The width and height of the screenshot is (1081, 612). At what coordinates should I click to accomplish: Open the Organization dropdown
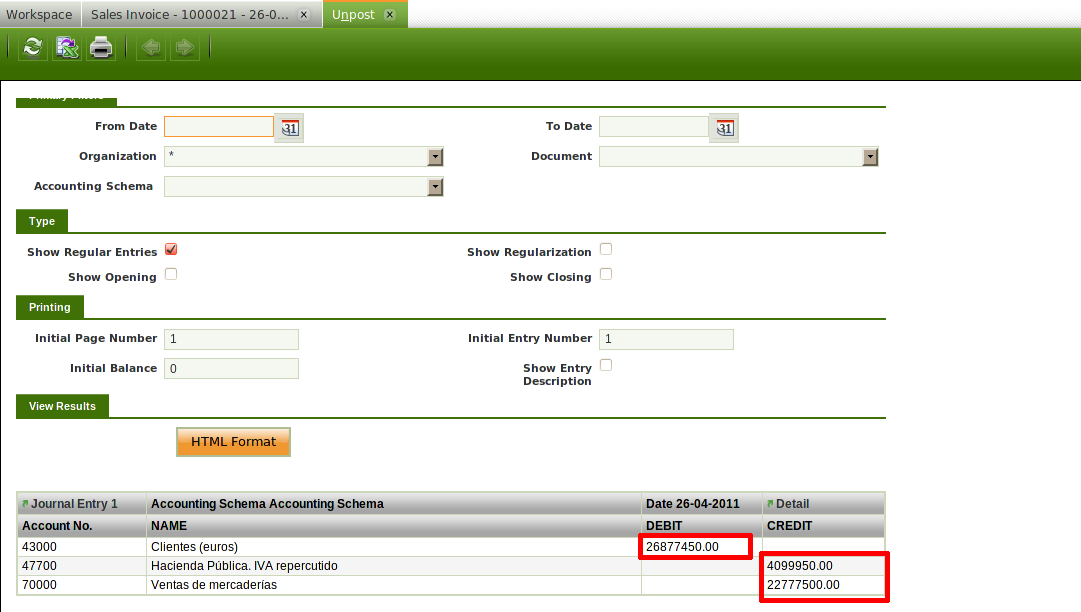(435, 157)
